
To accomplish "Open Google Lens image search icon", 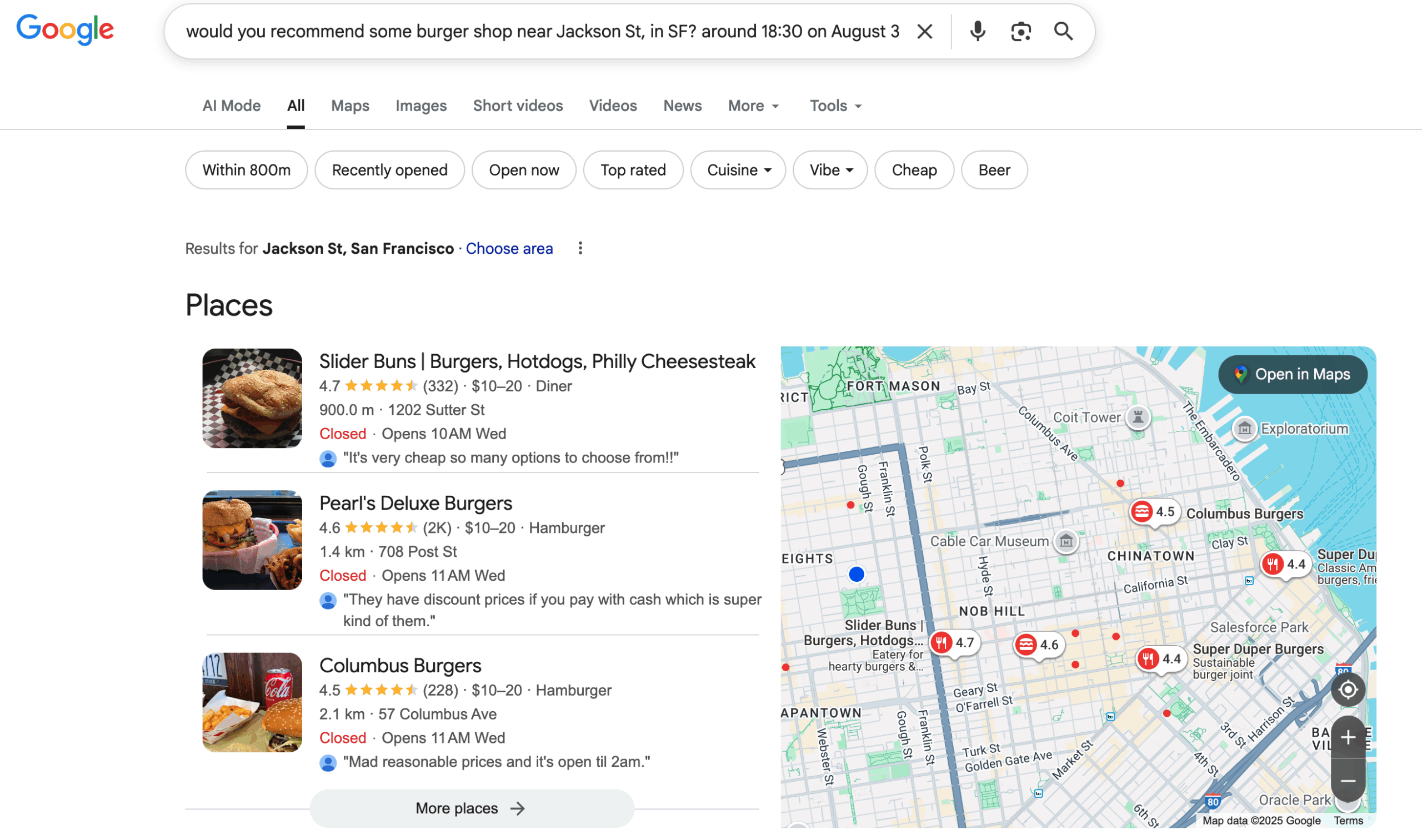I will pos(1020,31).
